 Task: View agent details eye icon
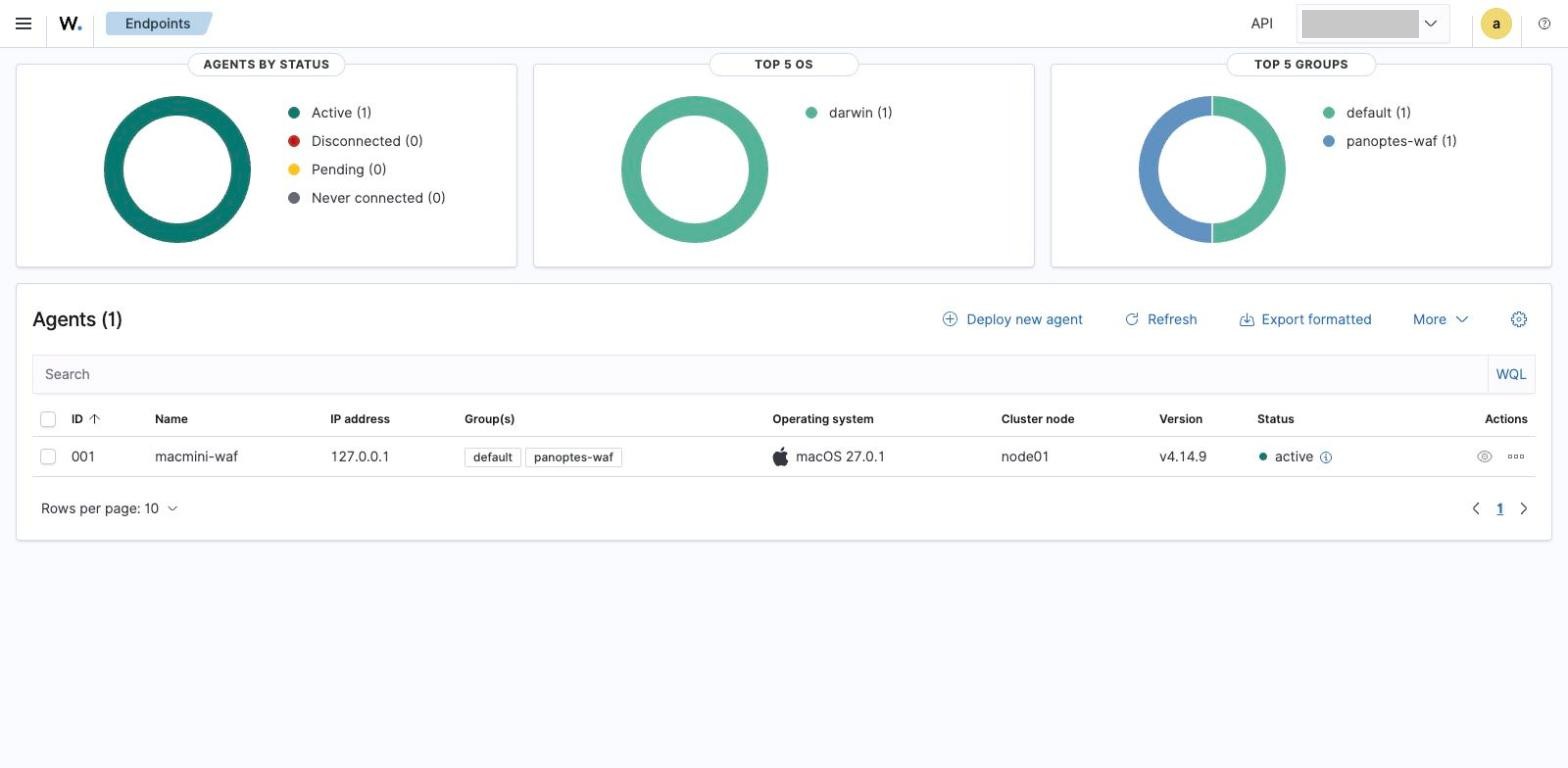(1485, 457)
